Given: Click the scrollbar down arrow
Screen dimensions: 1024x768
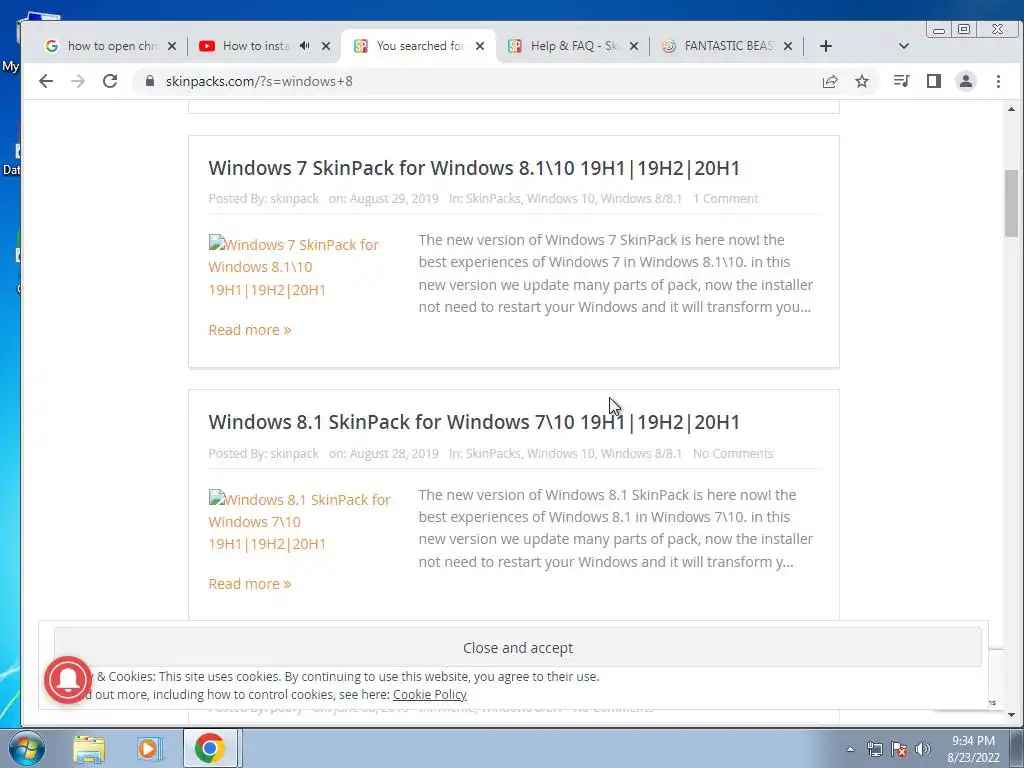Looking at the screenshot, I should tap(1012, 715).
